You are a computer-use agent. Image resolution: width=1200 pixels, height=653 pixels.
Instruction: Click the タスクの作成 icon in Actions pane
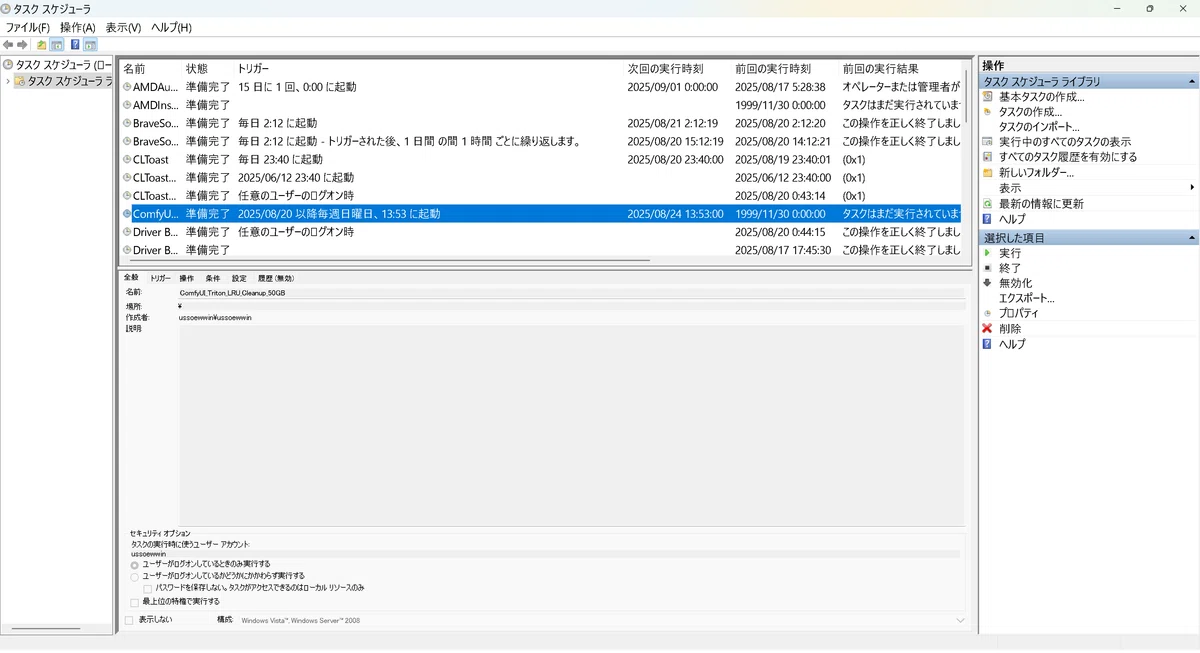(x=988, y=112)
